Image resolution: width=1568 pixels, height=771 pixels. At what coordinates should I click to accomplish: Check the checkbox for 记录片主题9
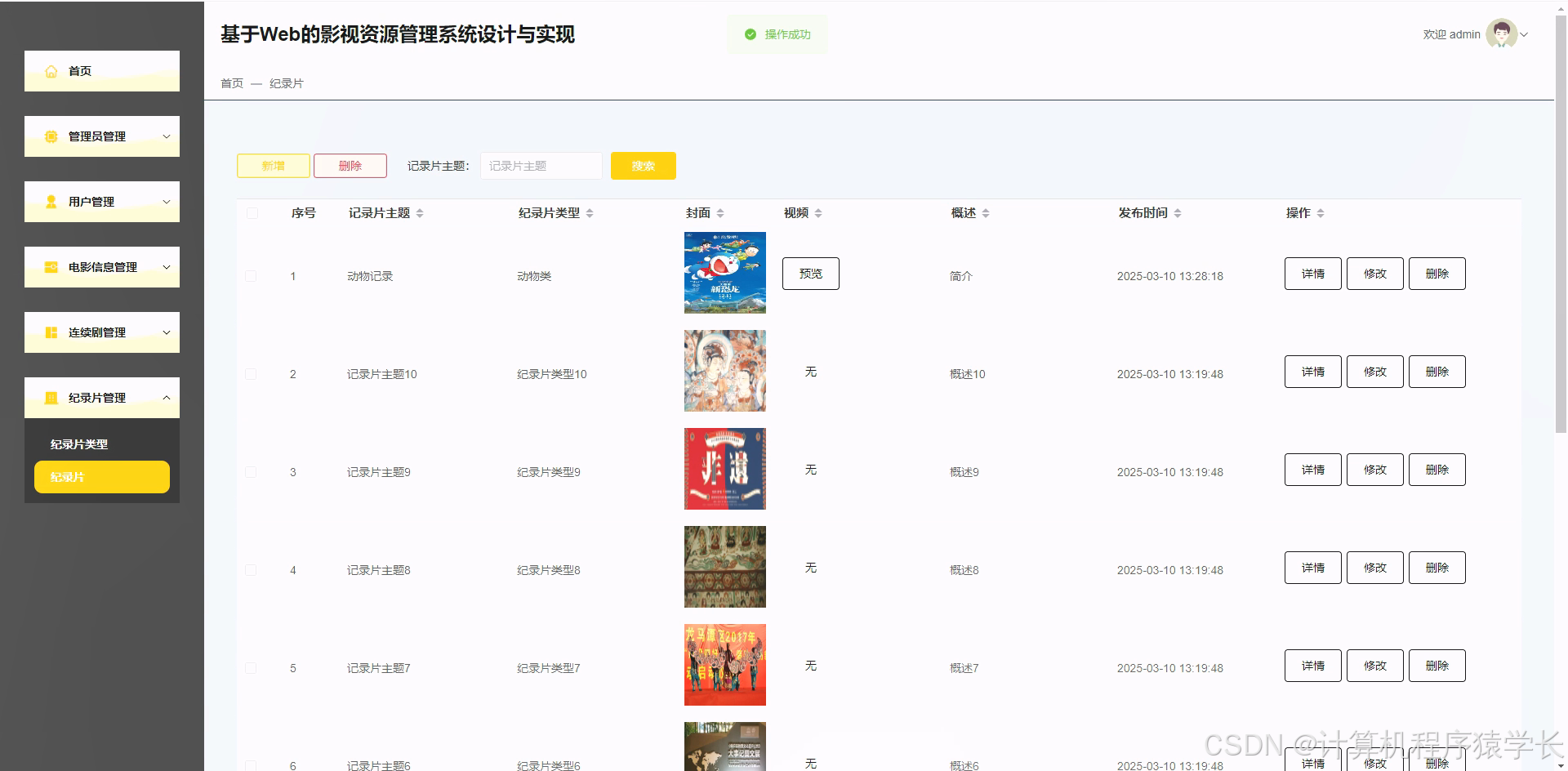[x=251, y=471]
